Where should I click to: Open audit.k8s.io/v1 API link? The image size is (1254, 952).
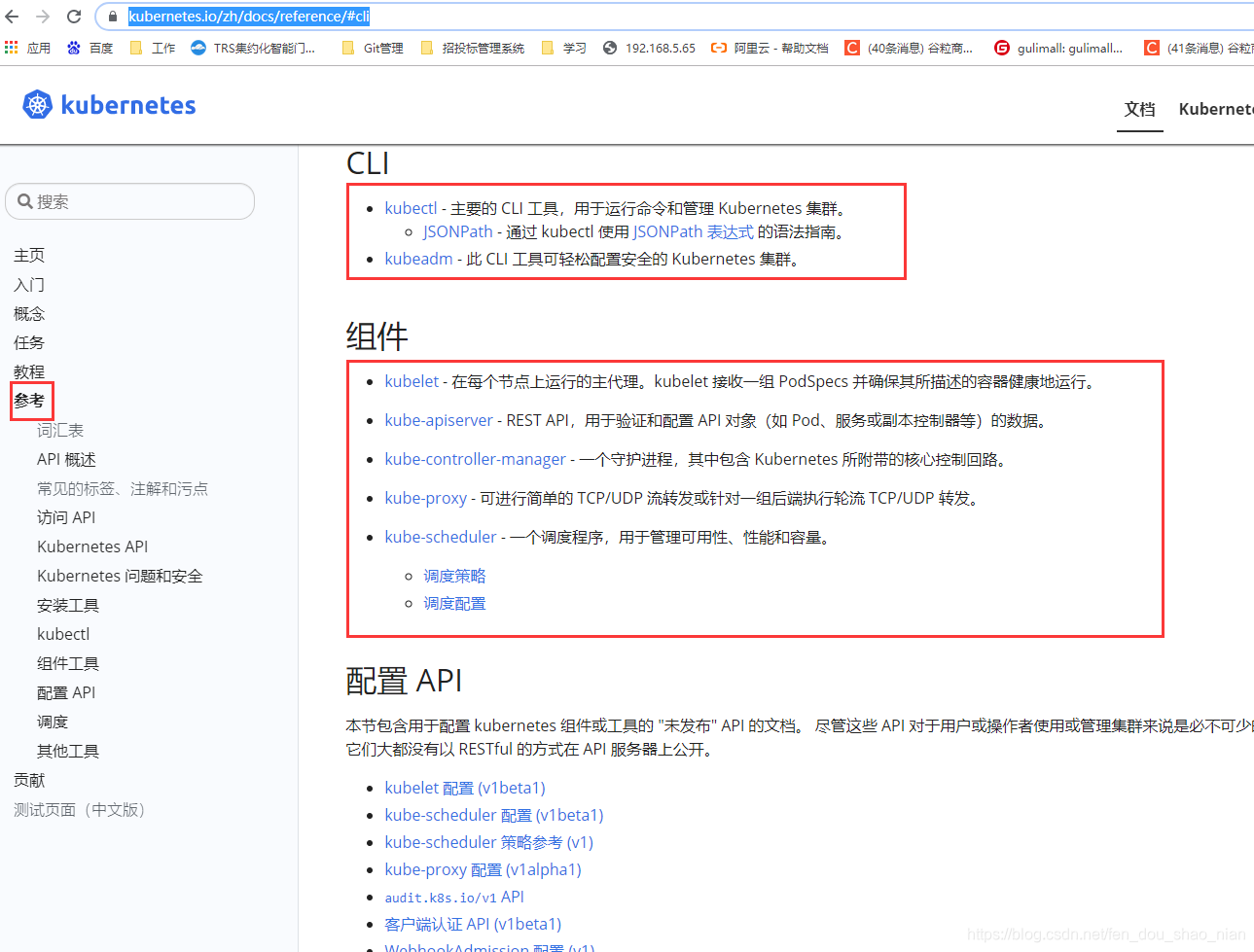tap(454, 897)
